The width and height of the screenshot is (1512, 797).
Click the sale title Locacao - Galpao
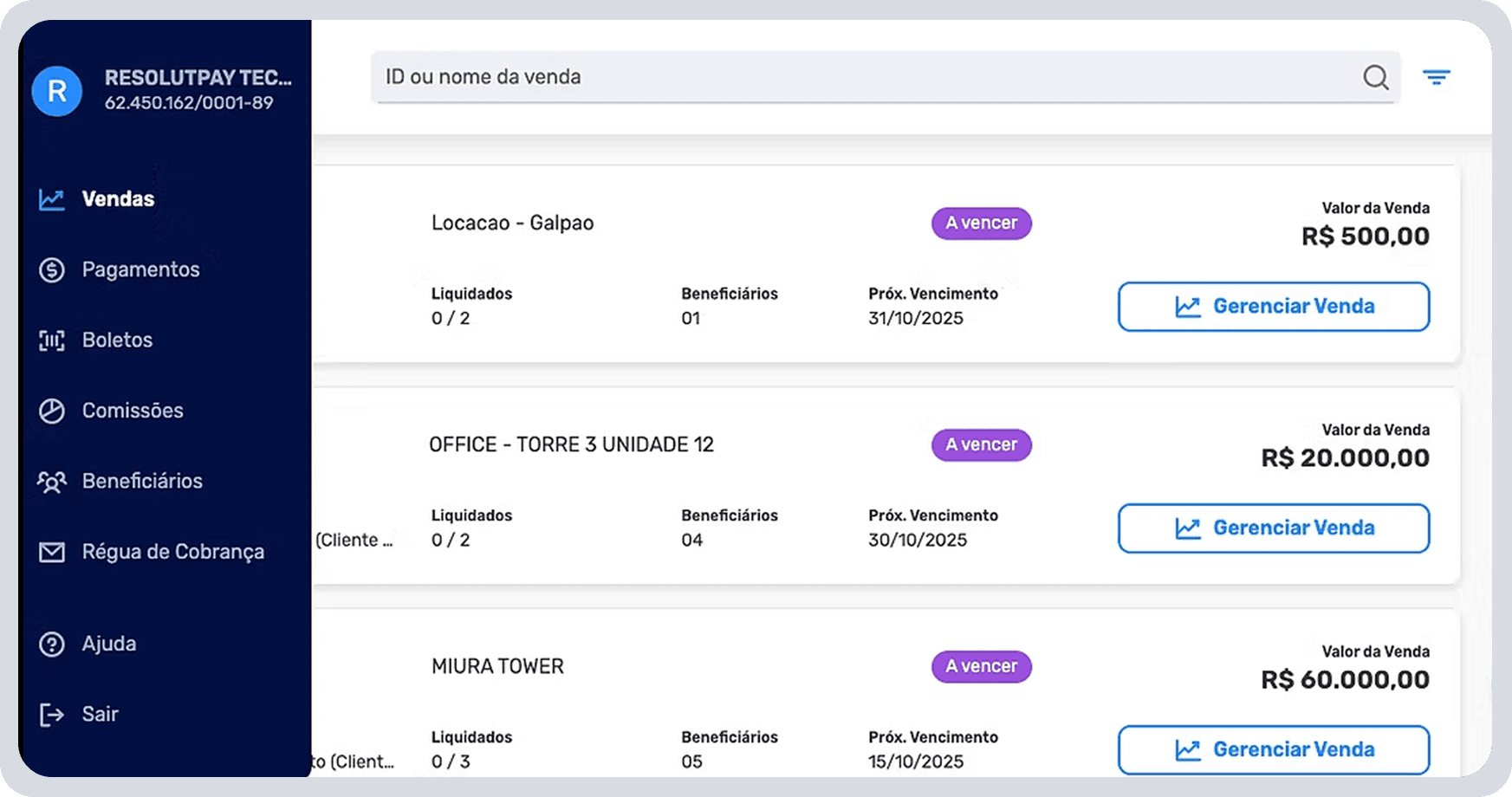512,224
